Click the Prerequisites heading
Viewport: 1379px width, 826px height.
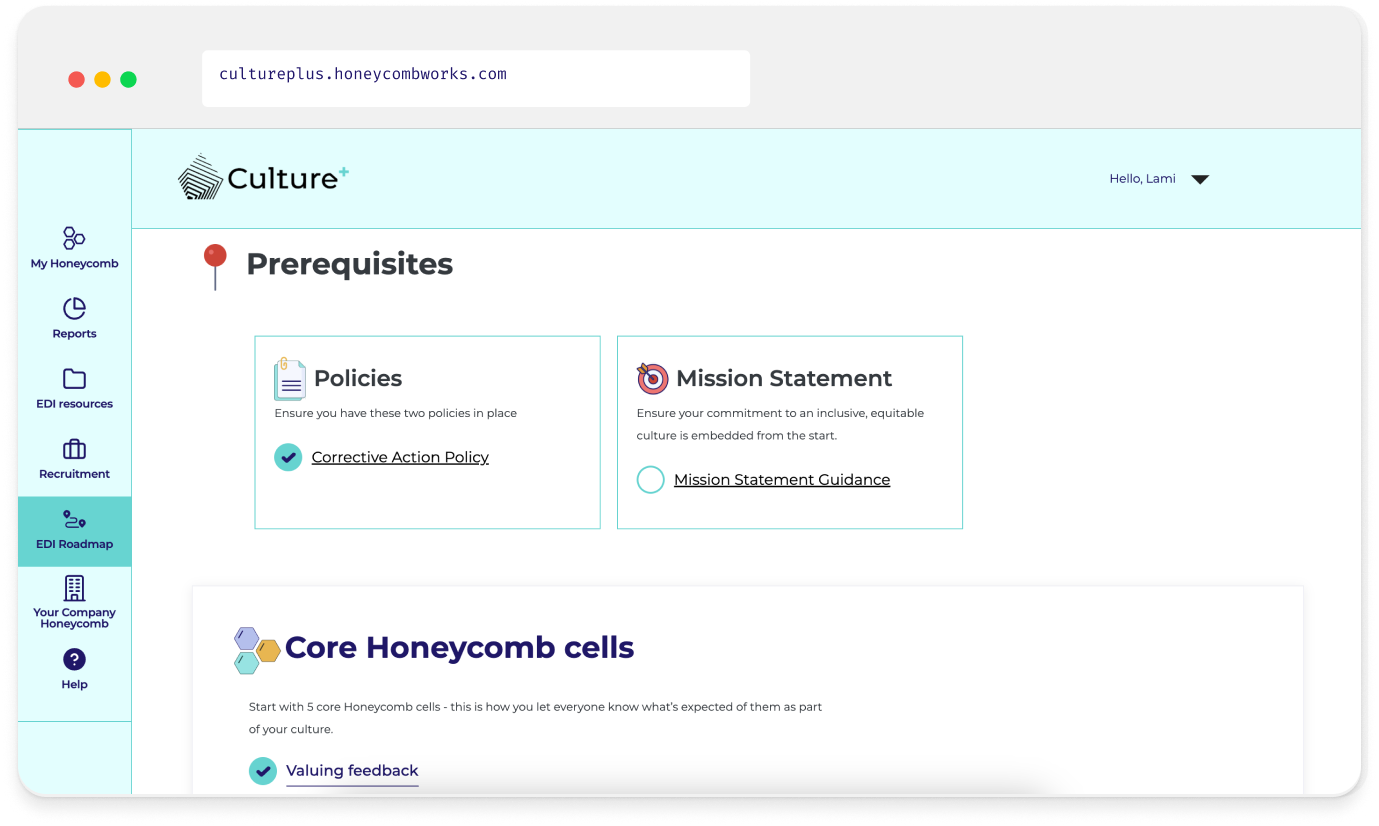[349, 264]
